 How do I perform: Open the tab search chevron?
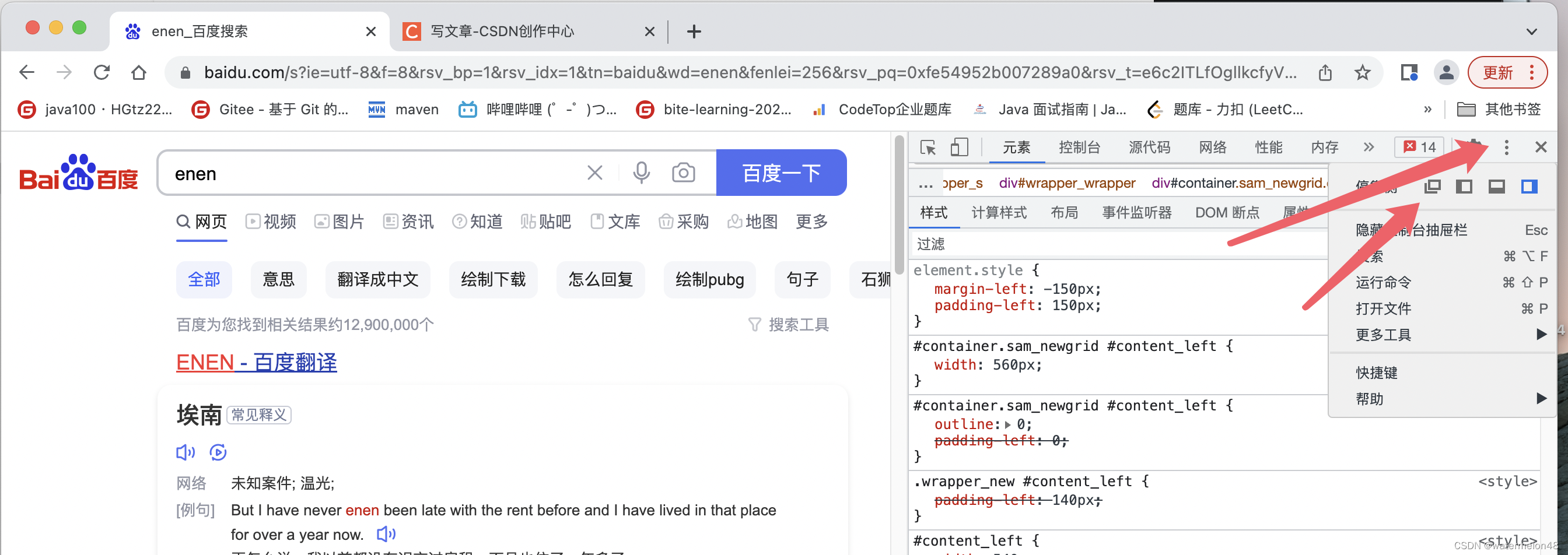tap(1531, 31)
